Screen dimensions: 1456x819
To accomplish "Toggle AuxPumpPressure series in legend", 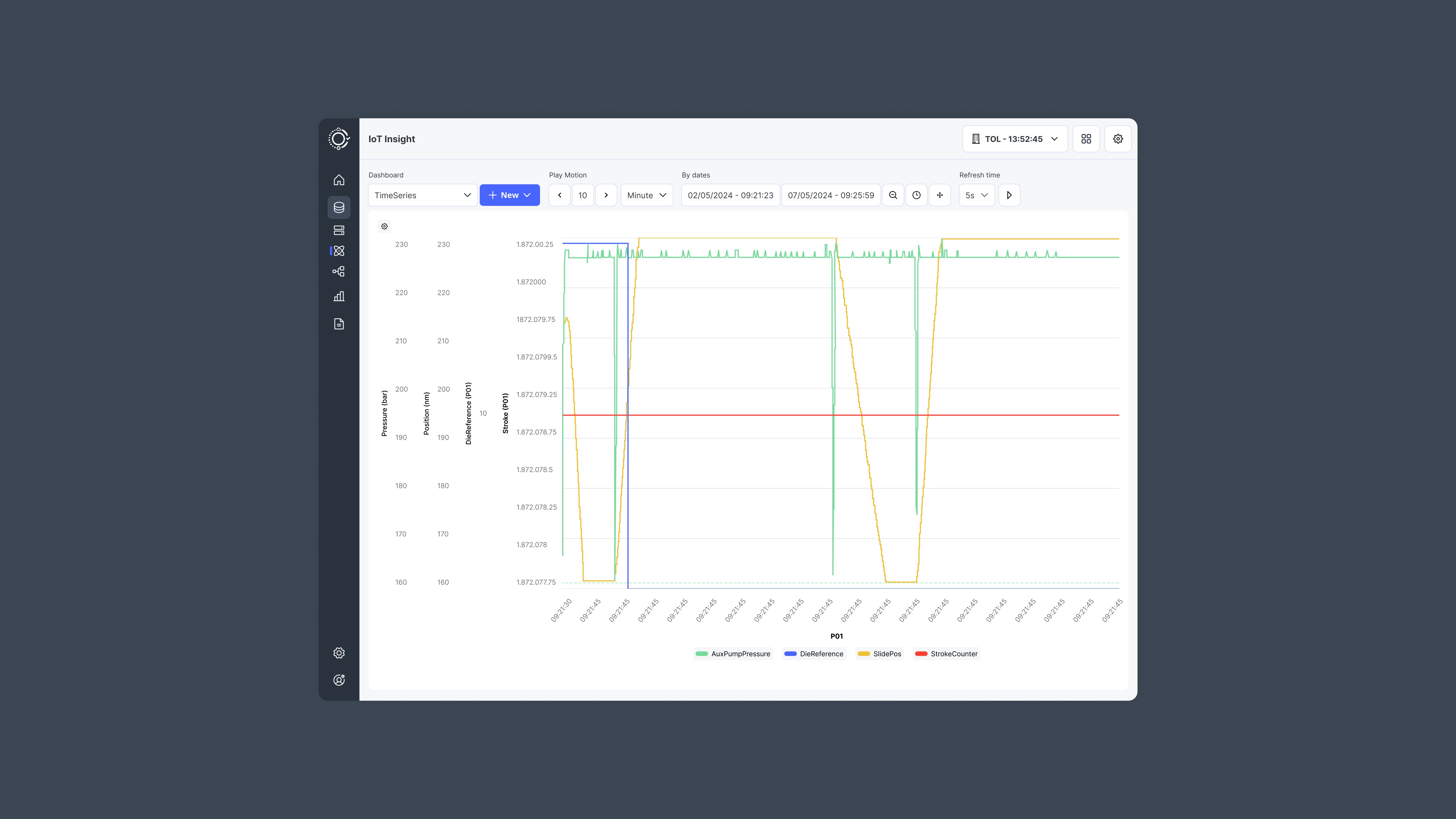I will [x=733, y=654].
